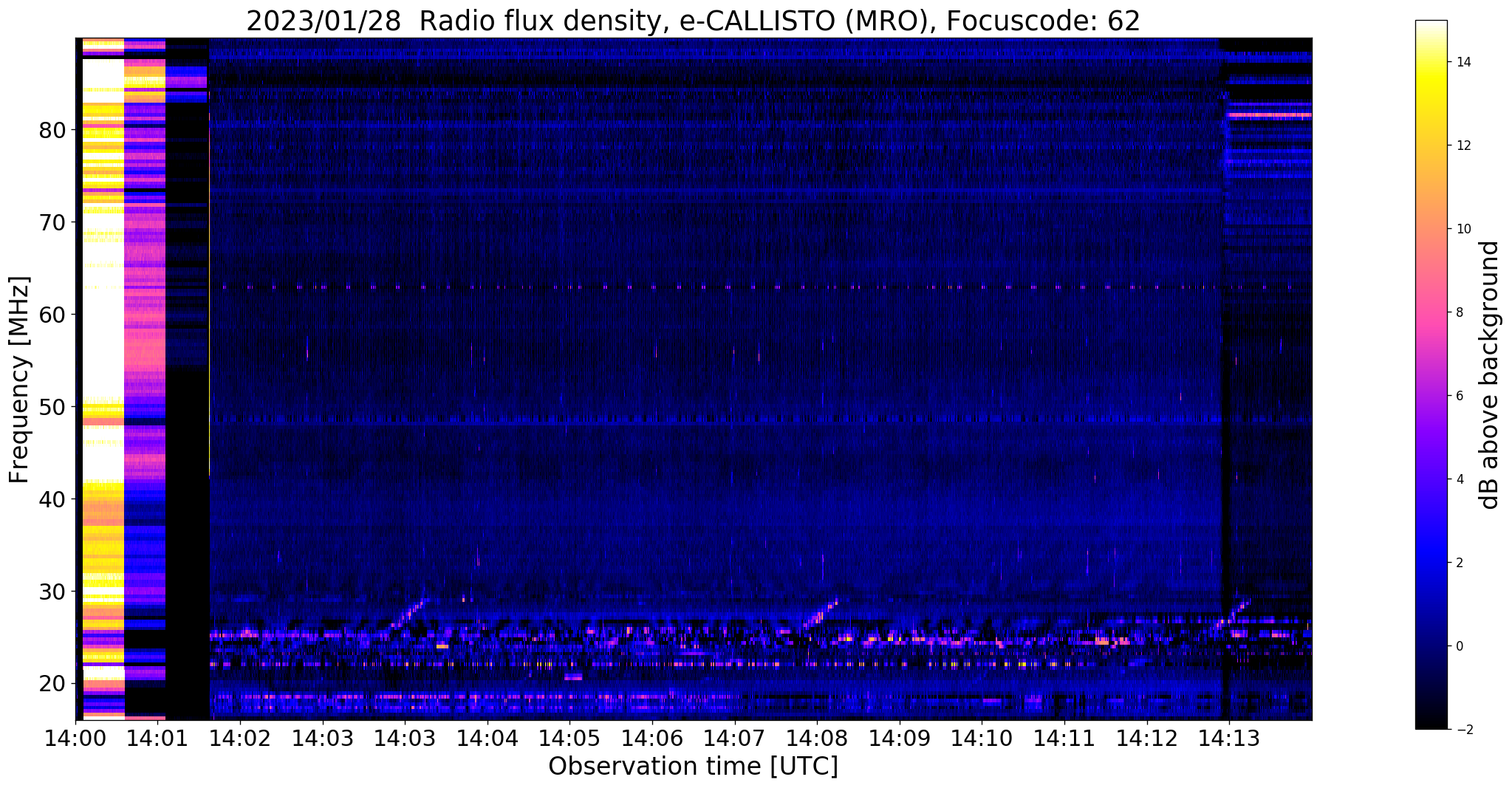Image resolution: width=1512 pixels, height=788 pixels.
Task: Click the 10 tick label on the colorbar
Action: (1464, 229)
